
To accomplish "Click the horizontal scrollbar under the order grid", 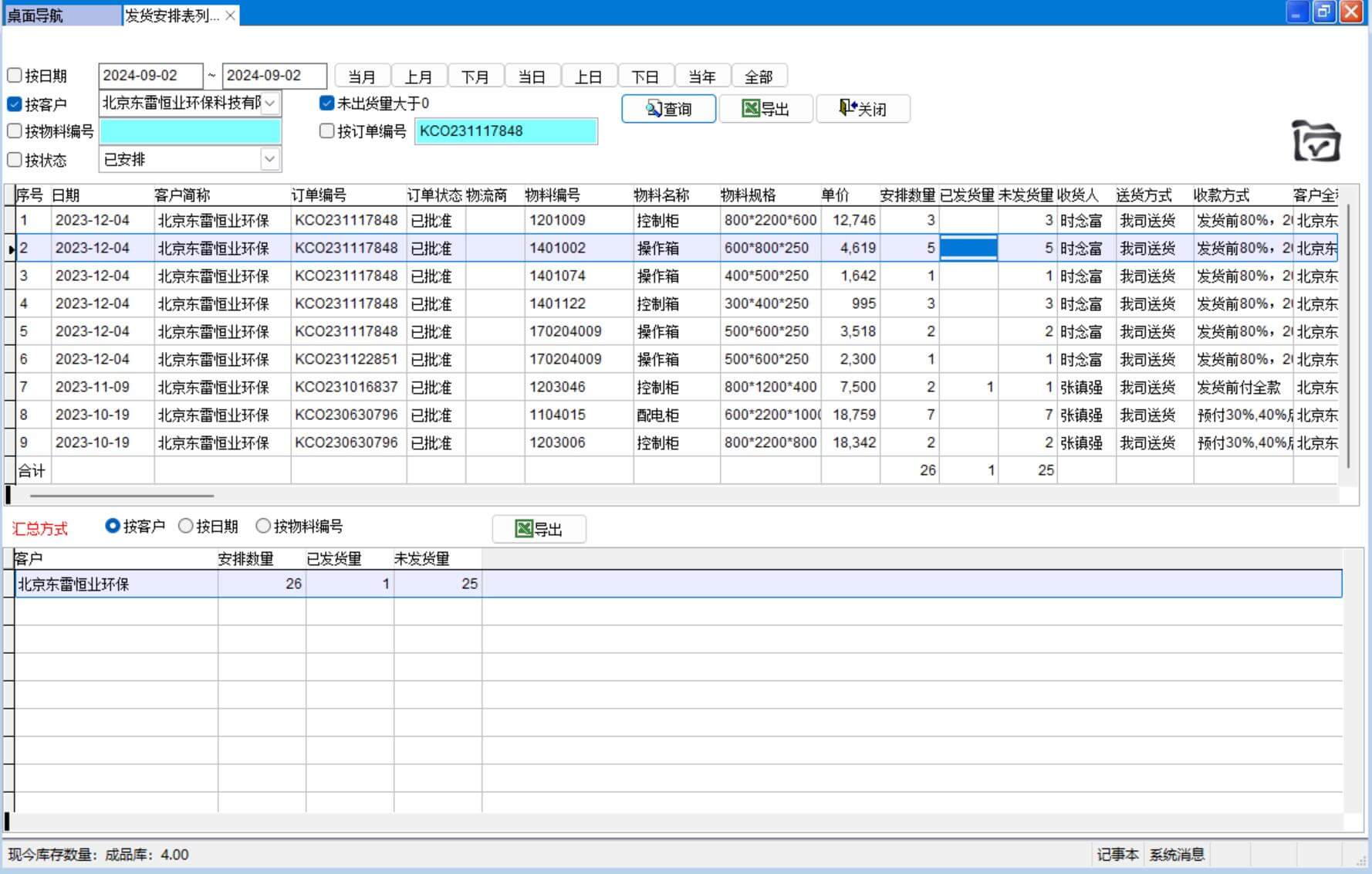I will (121, 496).
